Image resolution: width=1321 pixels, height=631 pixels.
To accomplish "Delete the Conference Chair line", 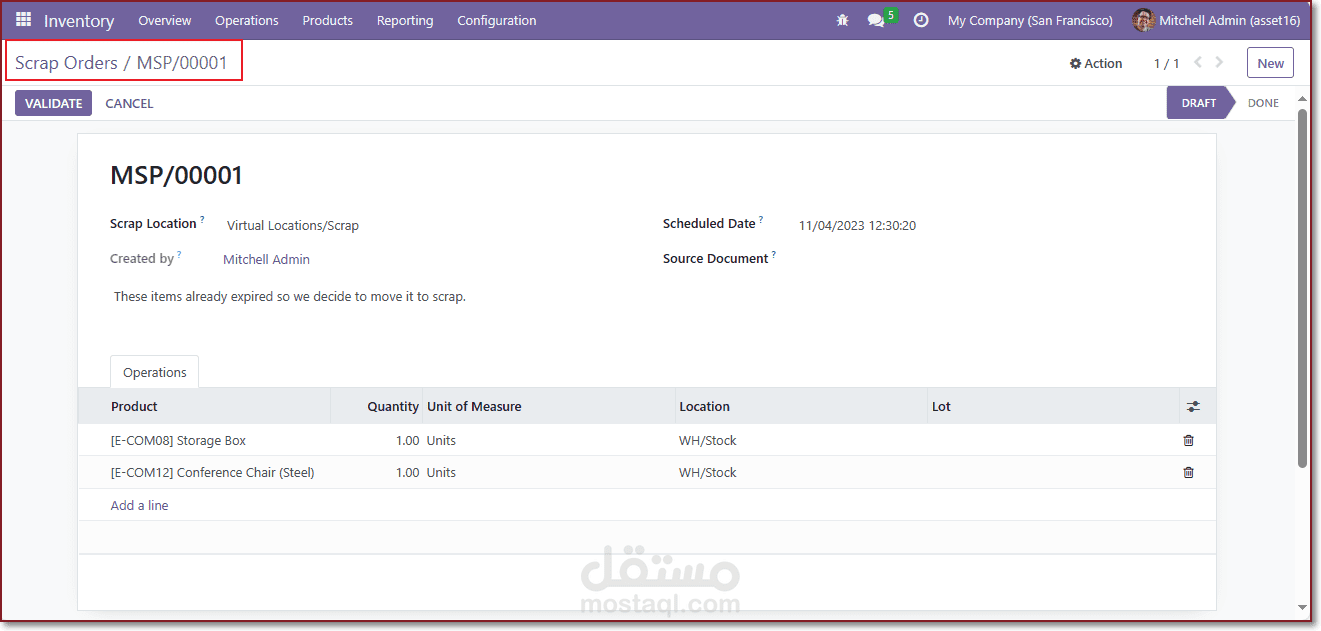I will click(1188, 472).
